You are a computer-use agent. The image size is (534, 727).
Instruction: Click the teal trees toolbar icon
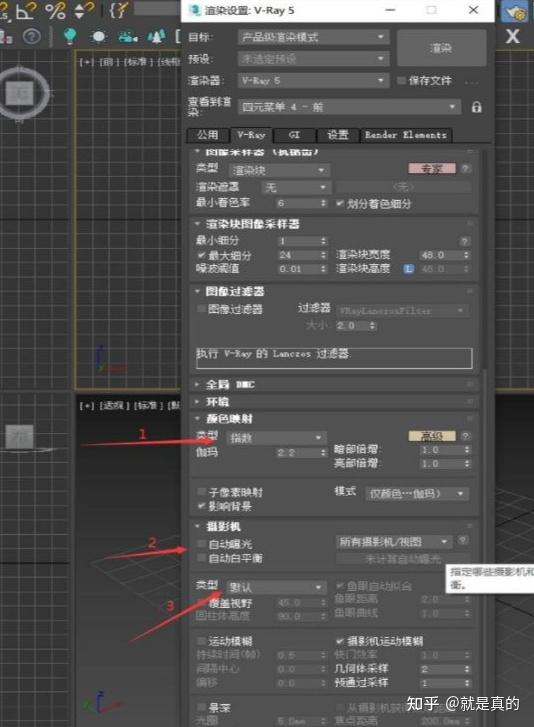[156, 36]
